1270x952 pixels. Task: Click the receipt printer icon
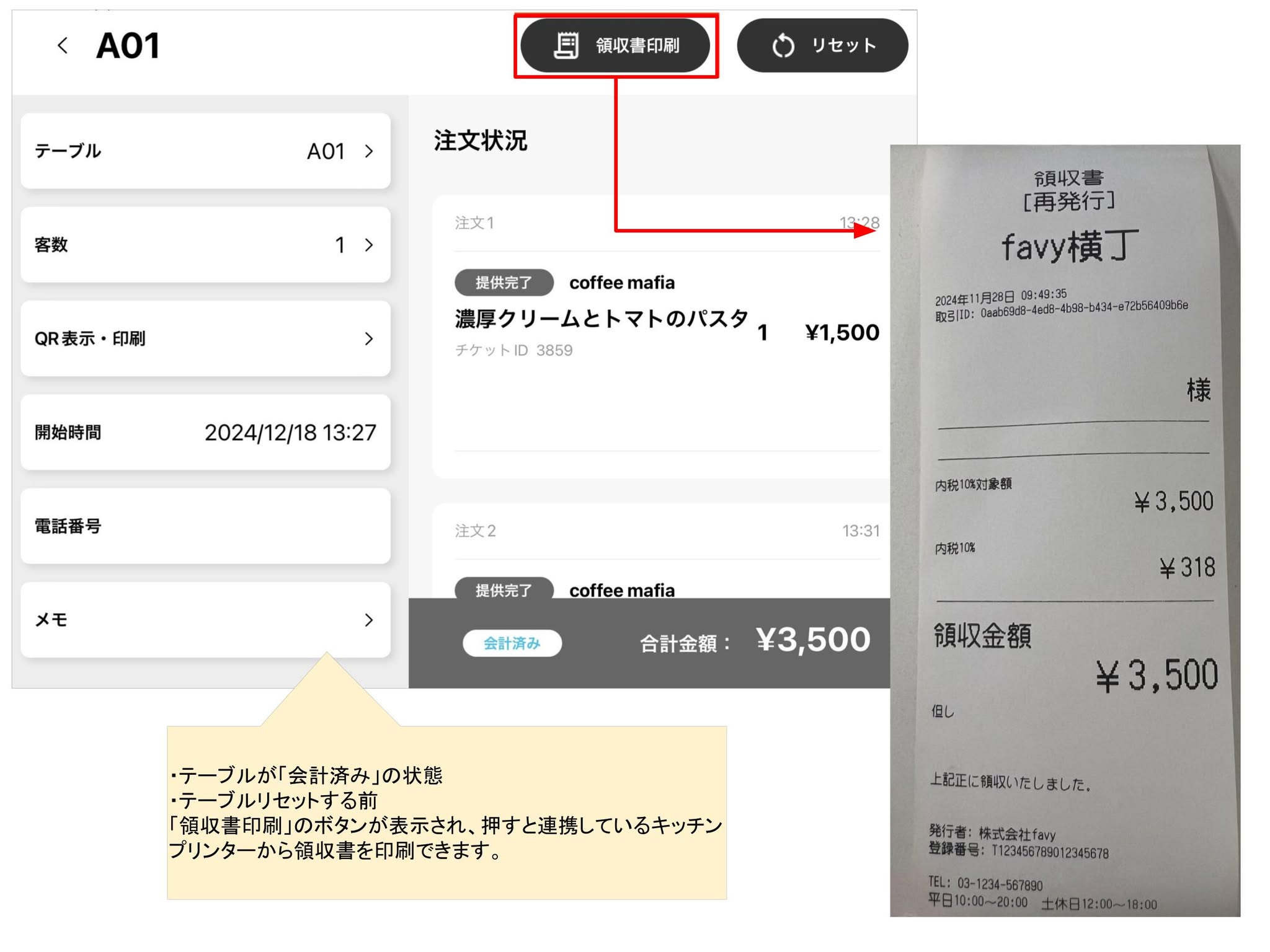tap(566, 46)
